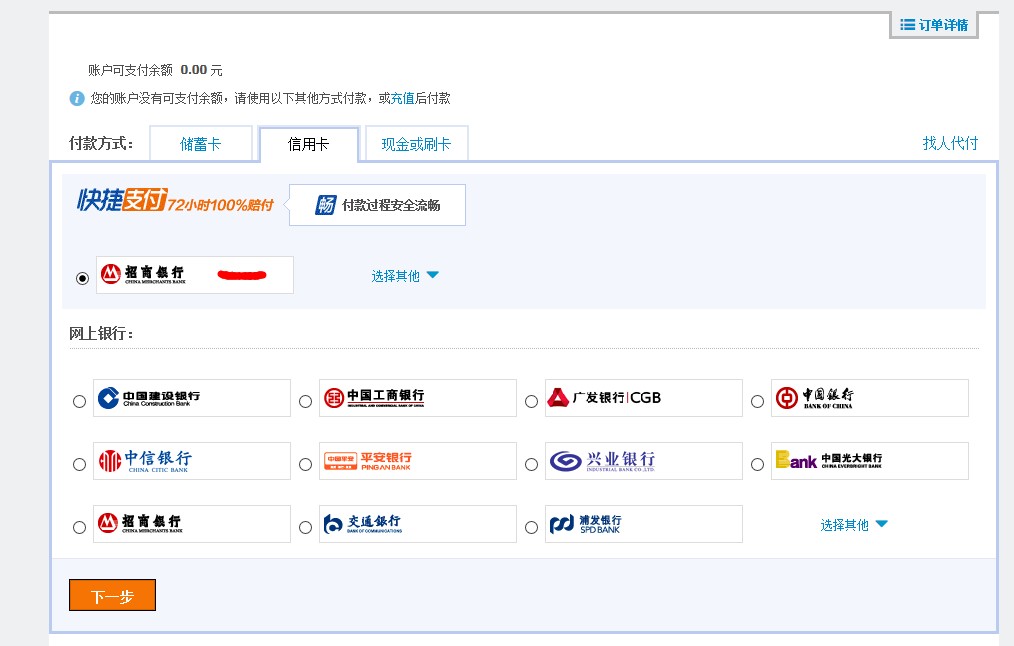
Task: Expand 选择其他 in the 网上银行 bank list
Action: click(x=854, y=525)
